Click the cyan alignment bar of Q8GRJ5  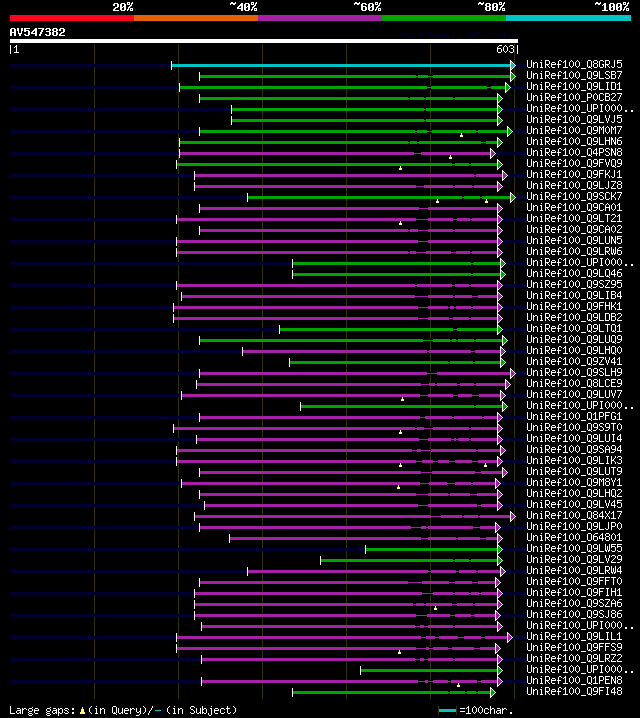342,65
